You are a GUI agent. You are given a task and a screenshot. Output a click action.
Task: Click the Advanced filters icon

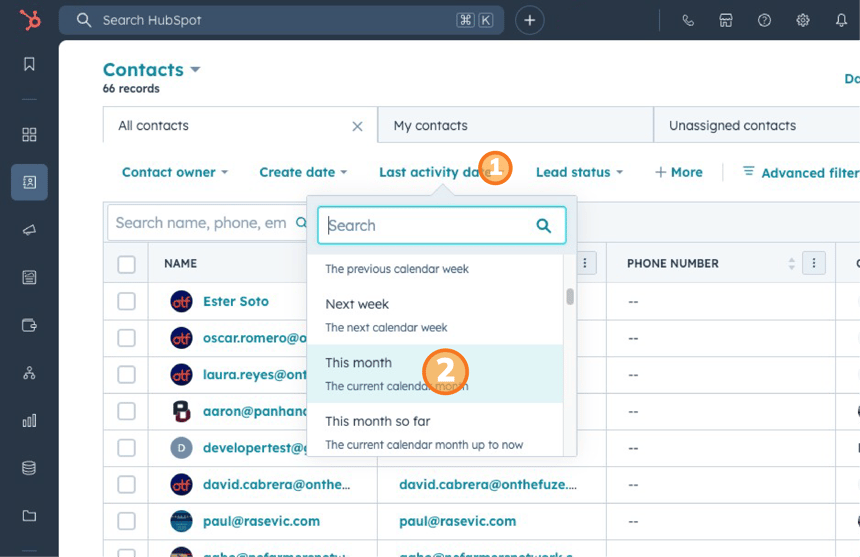[x=748, y=171]
